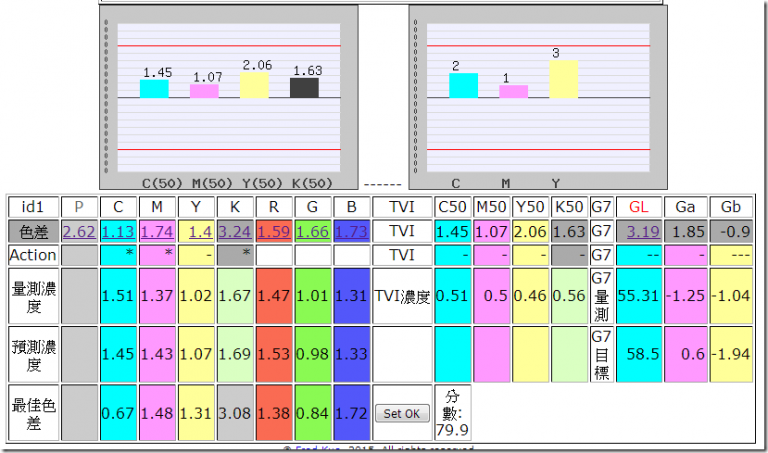
Task: Click the G7 target value 58.5 cell
Action: tap(638, 354)
